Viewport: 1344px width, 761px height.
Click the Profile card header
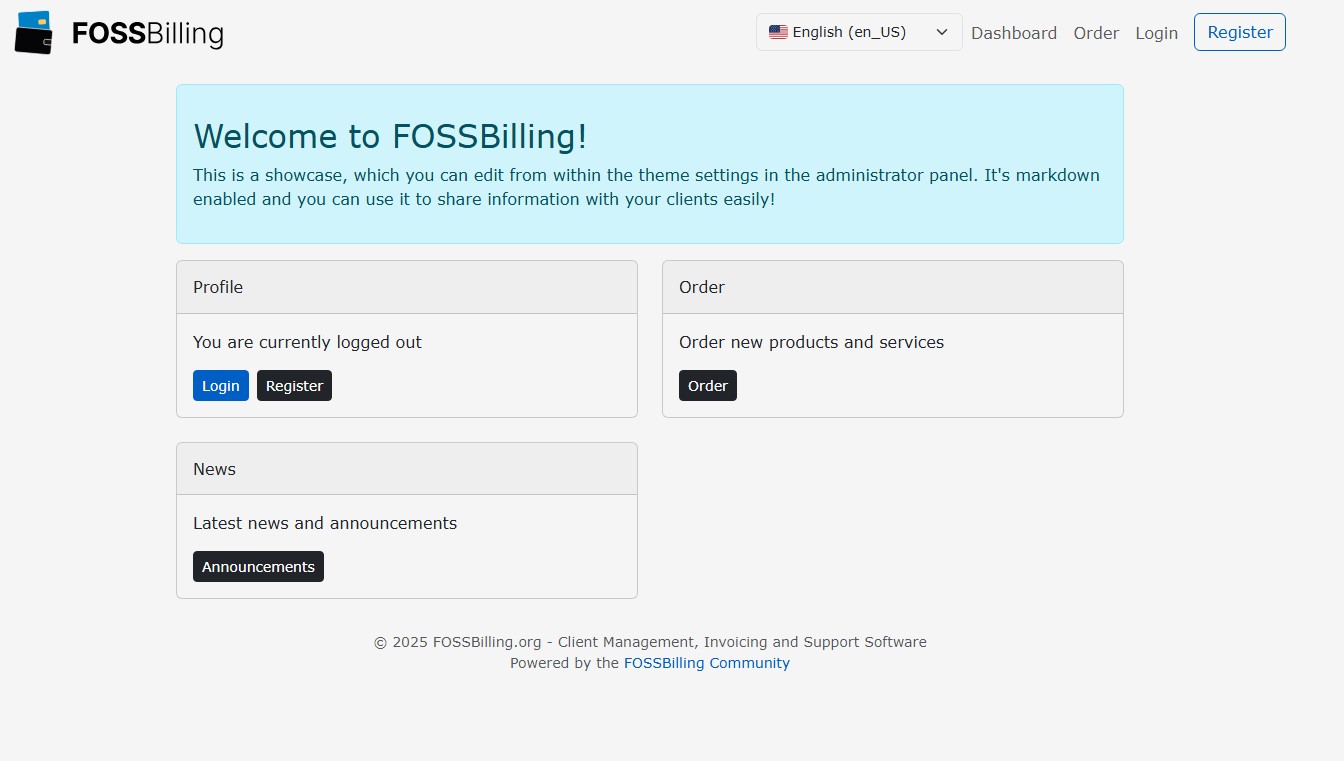click(407, 287)
